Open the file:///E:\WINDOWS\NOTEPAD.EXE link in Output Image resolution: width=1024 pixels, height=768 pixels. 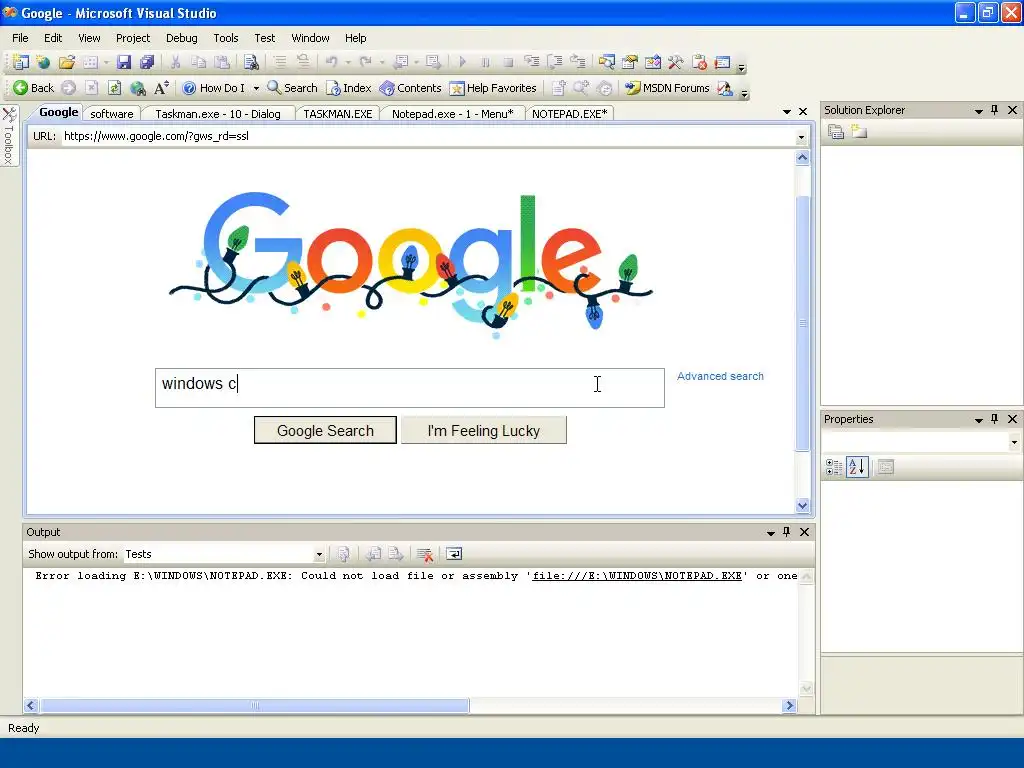(x=637, y=576)
